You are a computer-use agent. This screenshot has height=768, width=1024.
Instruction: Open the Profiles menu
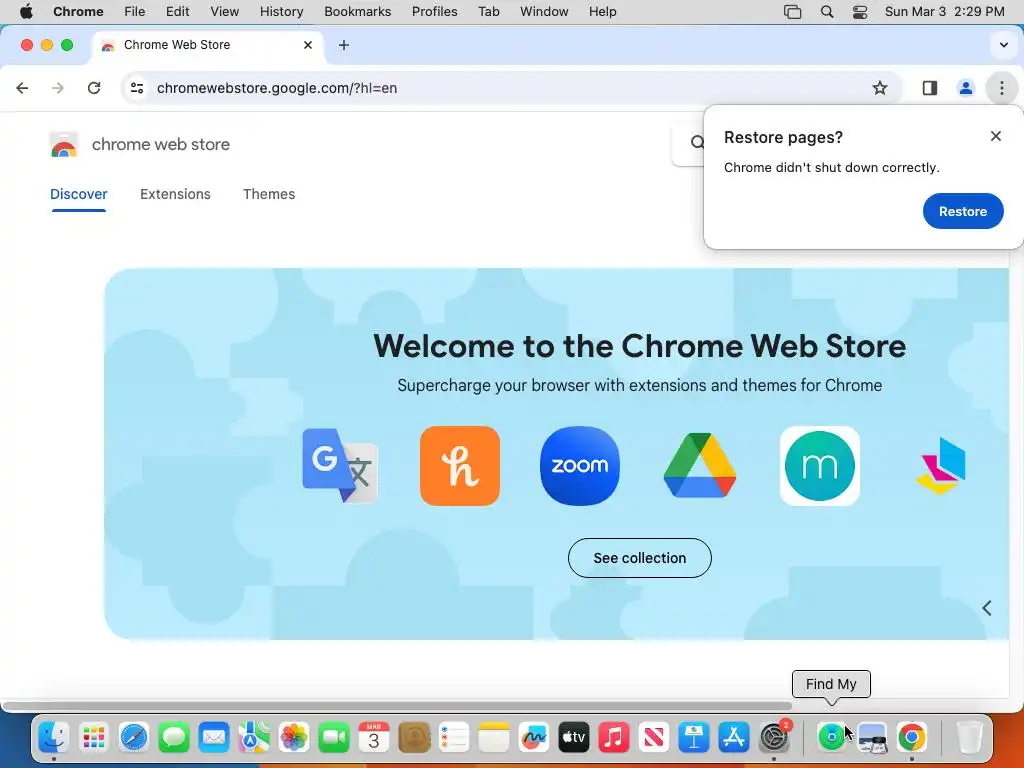point(435,12)
